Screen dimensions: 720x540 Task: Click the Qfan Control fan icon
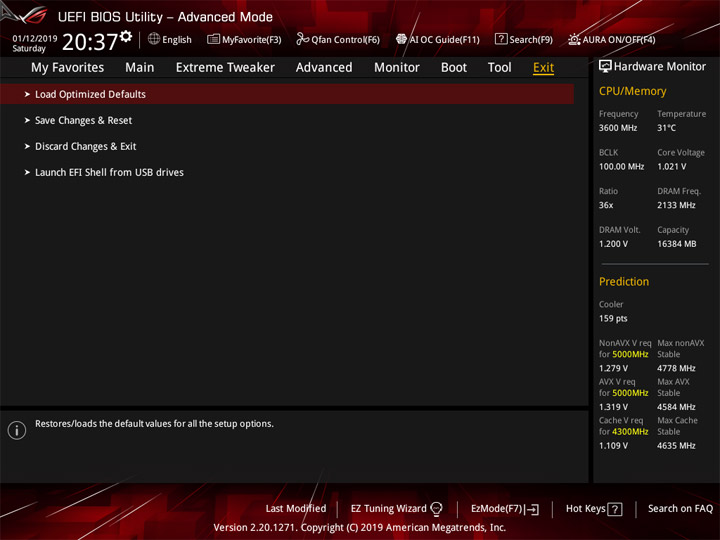coord(302,39)
